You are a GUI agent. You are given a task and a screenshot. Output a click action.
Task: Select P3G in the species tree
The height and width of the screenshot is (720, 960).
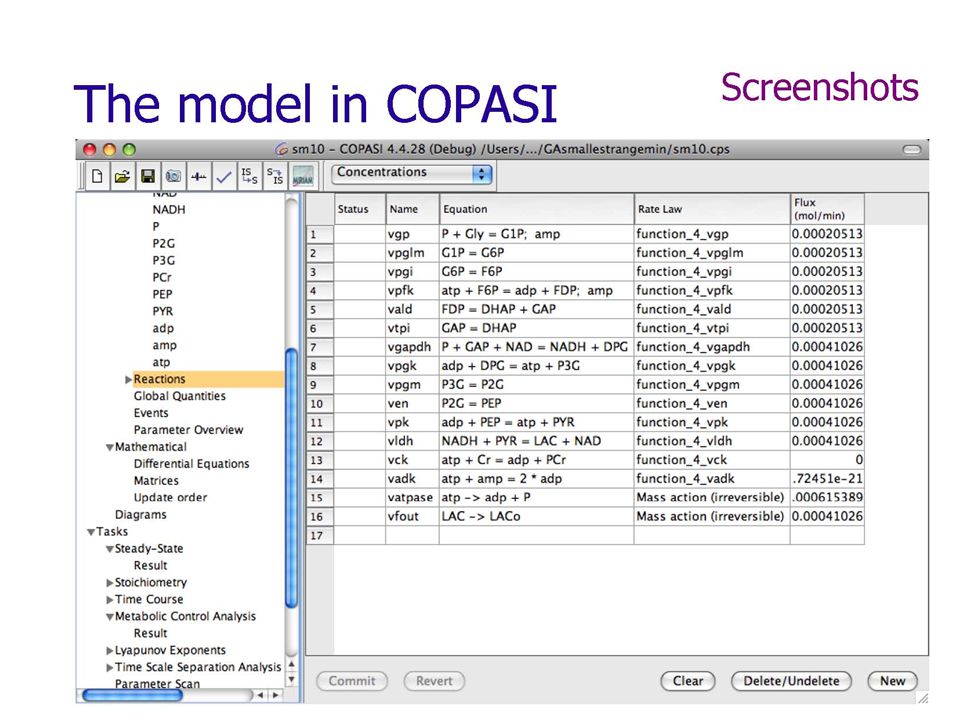[163, 261]
